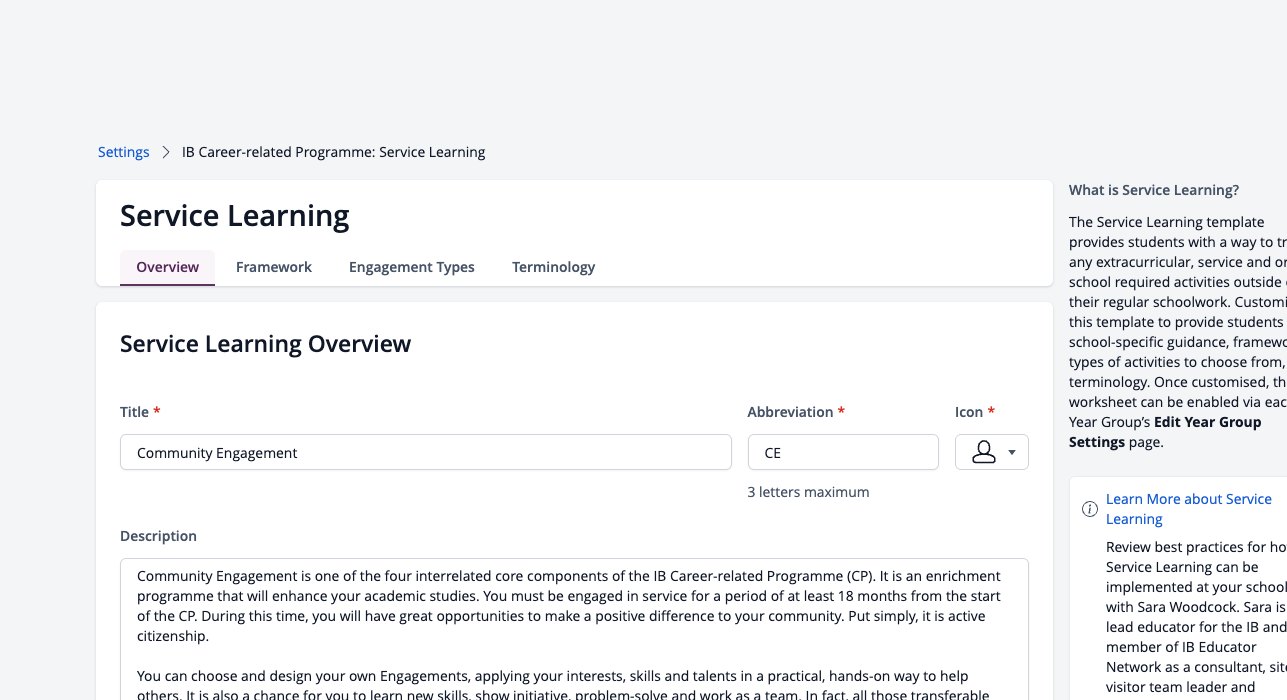Open Learn More about Service Learning link
The width and height of the screenshot is (1287, 700).
pos(1188,509)
